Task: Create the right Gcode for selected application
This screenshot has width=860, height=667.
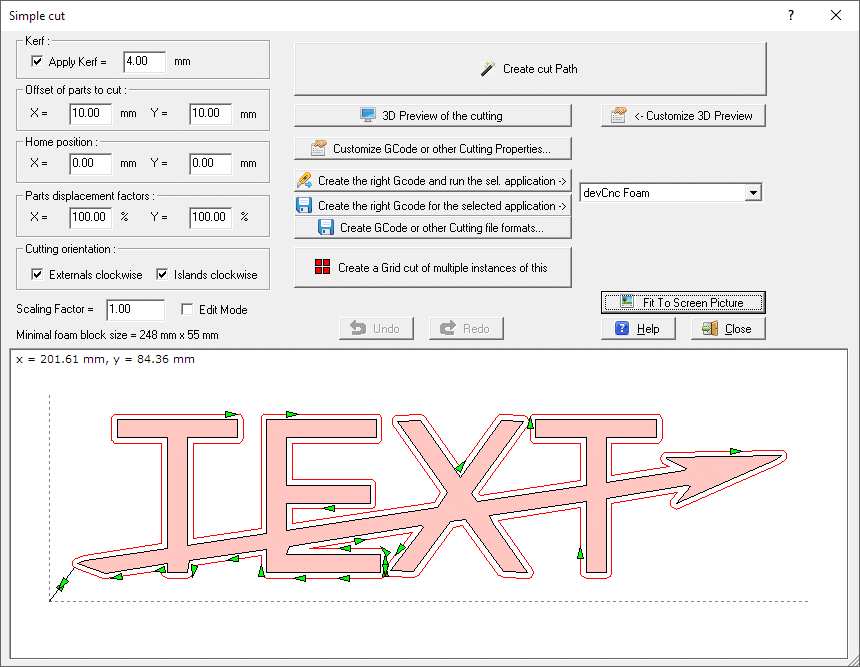Action: pos(432,205)
